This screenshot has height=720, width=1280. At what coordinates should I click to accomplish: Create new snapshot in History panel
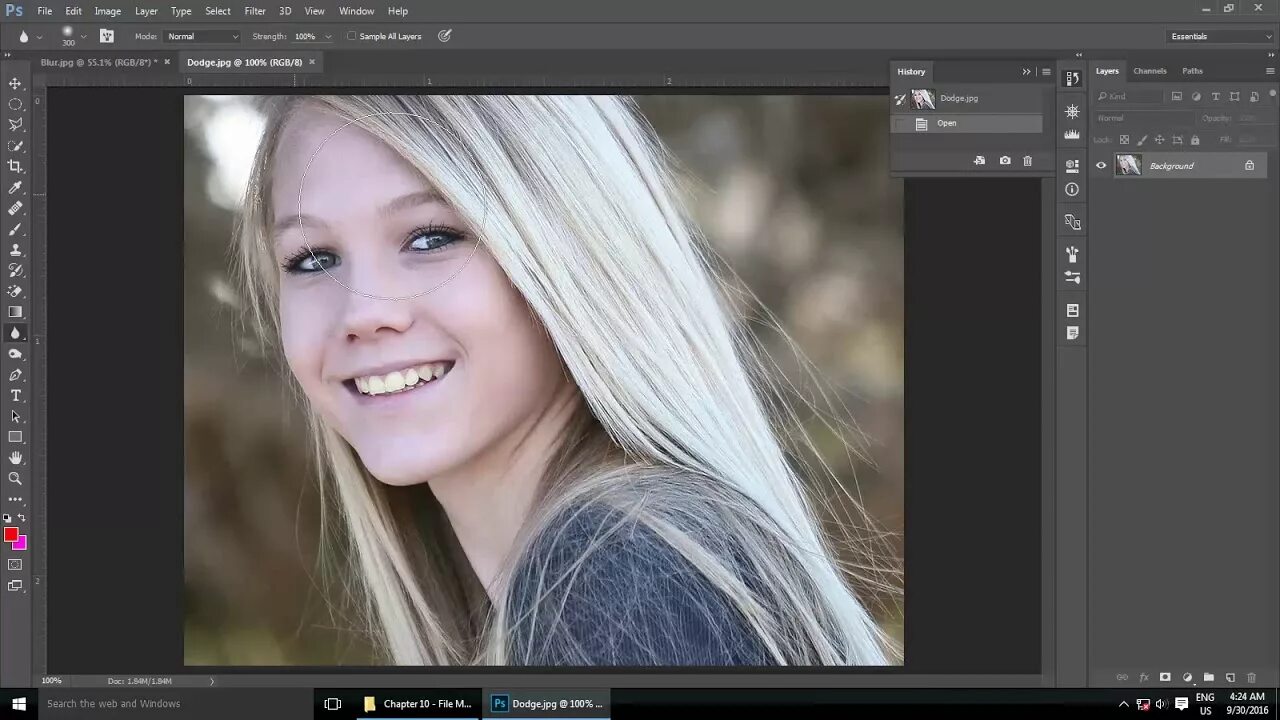pyautogui.click(x=1005, y=161)
